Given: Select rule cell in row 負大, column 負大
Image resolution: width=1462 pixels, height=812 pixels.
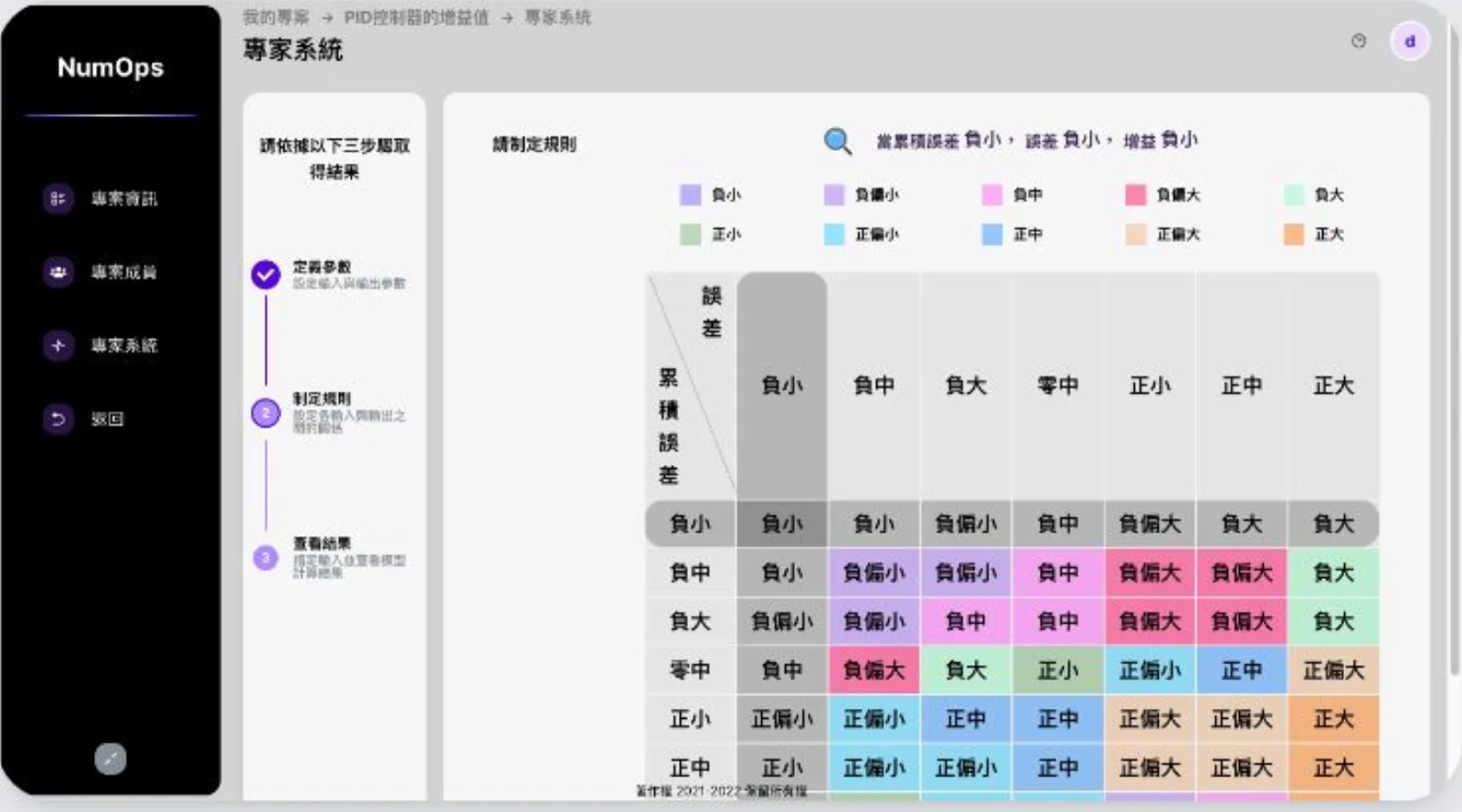Looking at the screenshot, I should tap(966, 621).
